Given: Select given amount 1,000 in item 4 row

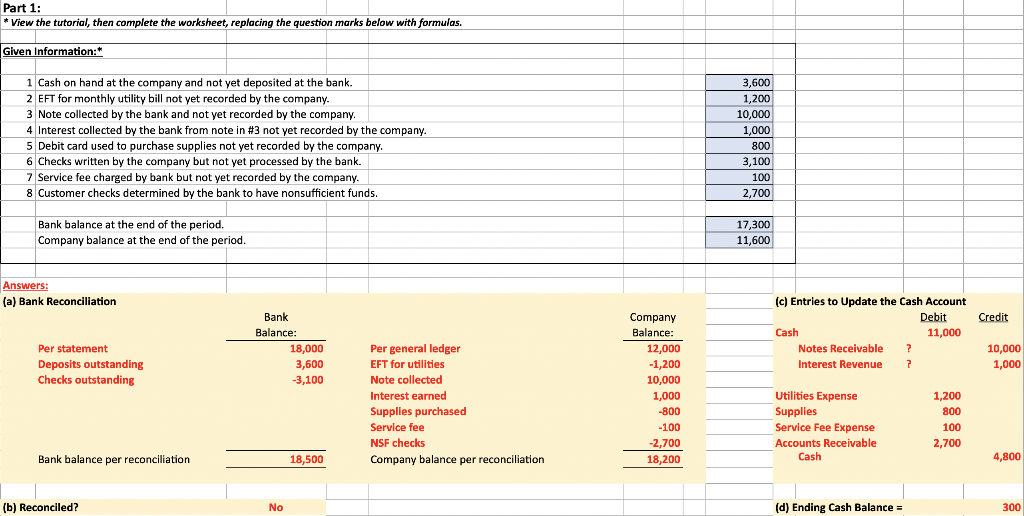Looking at the screenshot, I should pos(740,130).
